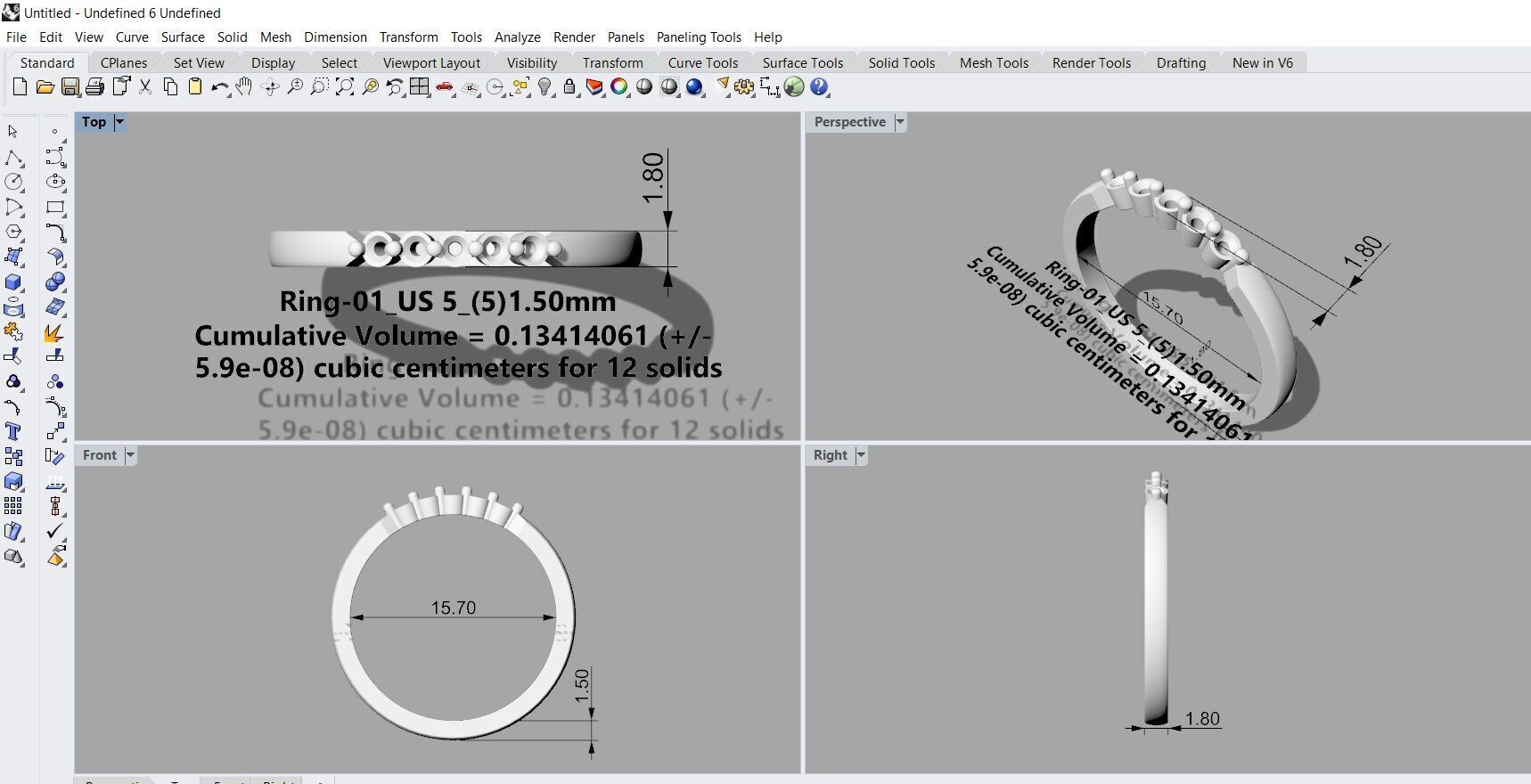Click the Right viewport title label
The width and height of the screenshot is (1531, 784).
pyautogui.click(x=831, y=455)
